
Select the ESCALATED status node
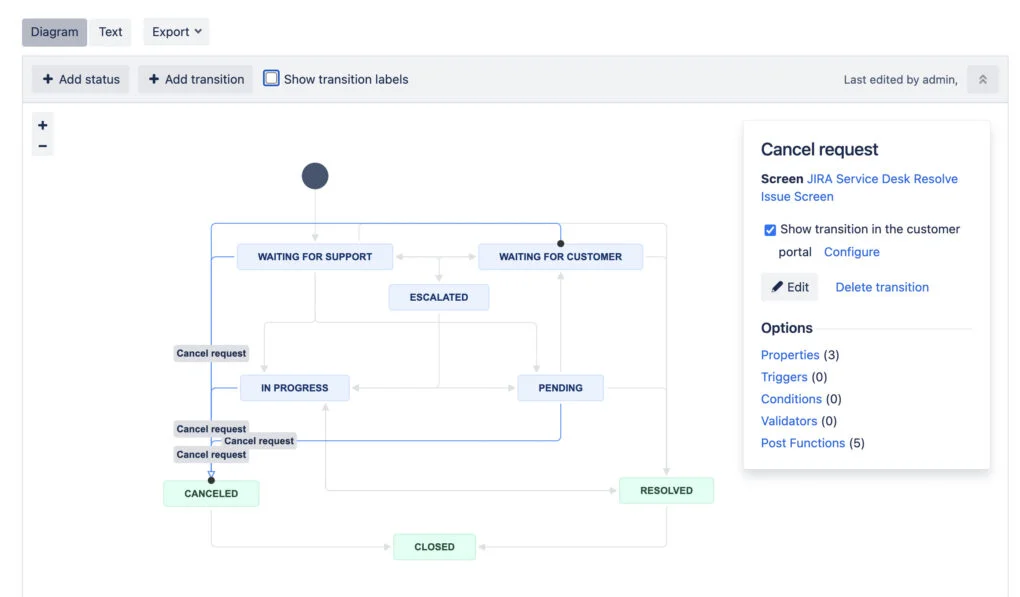[439, 297]
